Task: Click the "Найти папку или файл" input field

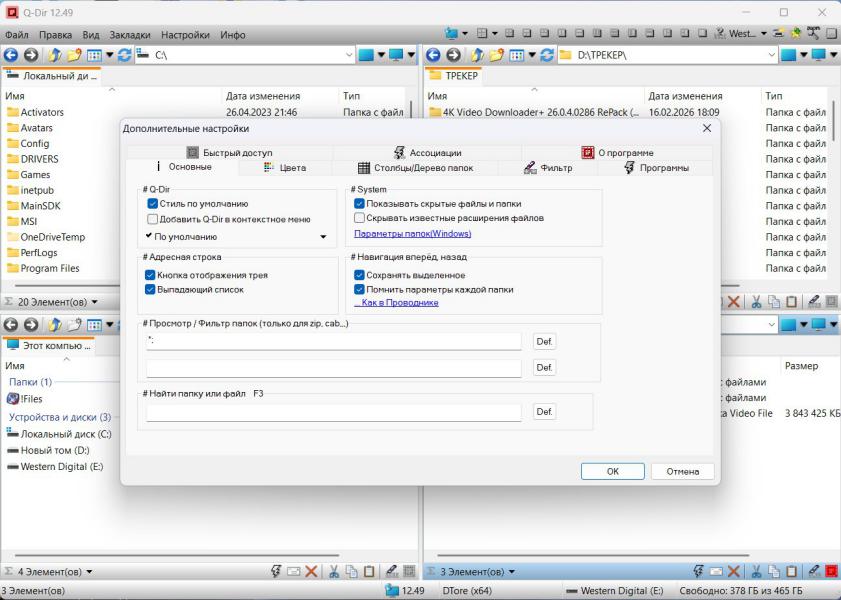Action: coord(333,412)
